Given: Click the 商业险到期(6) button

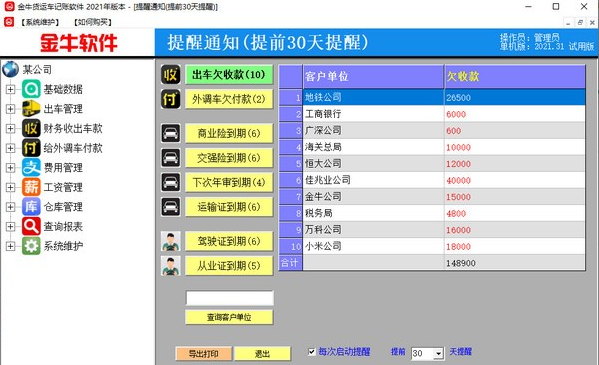Looking at the screenshot, I should coord(229,133).
